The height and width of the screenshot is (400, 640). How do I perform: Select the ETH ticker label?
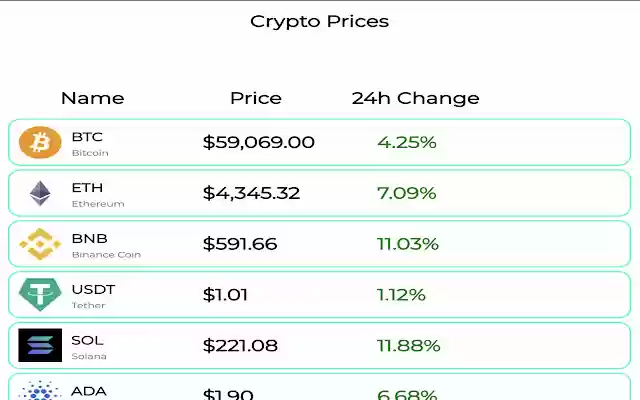click(87, 187)
